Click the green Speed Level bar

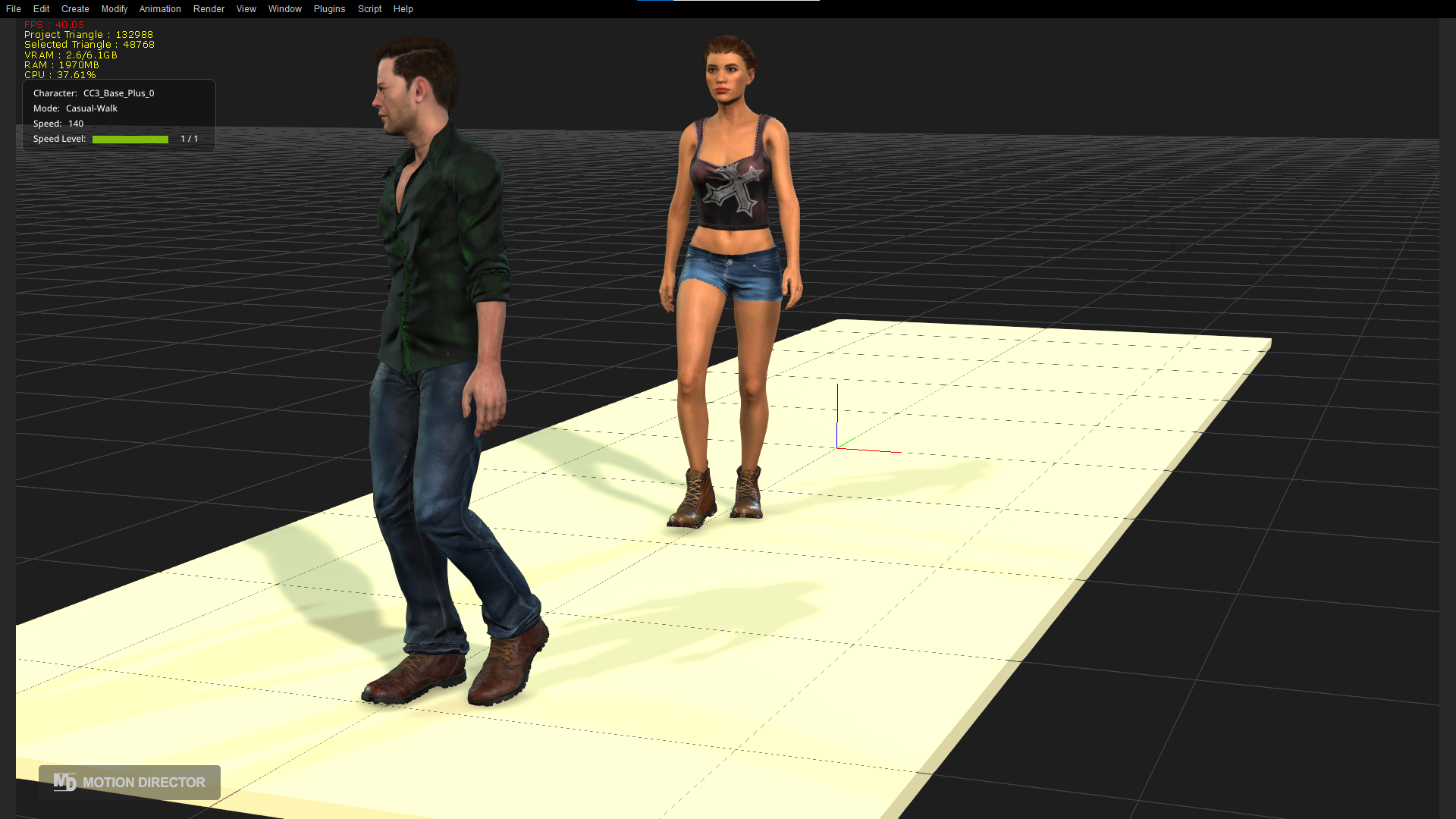130,140
